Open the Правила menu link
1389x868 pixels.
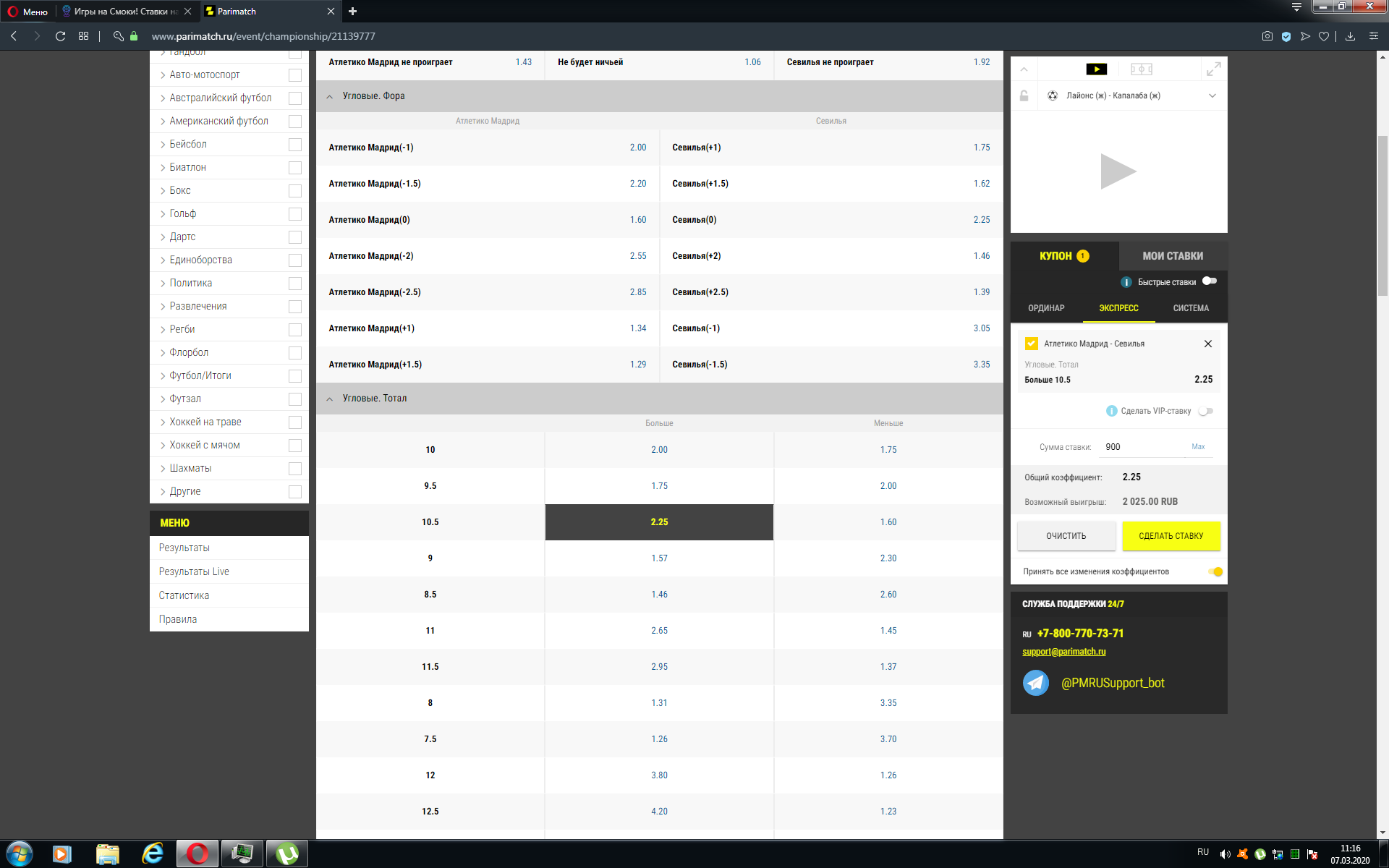(x=178, y=619)
